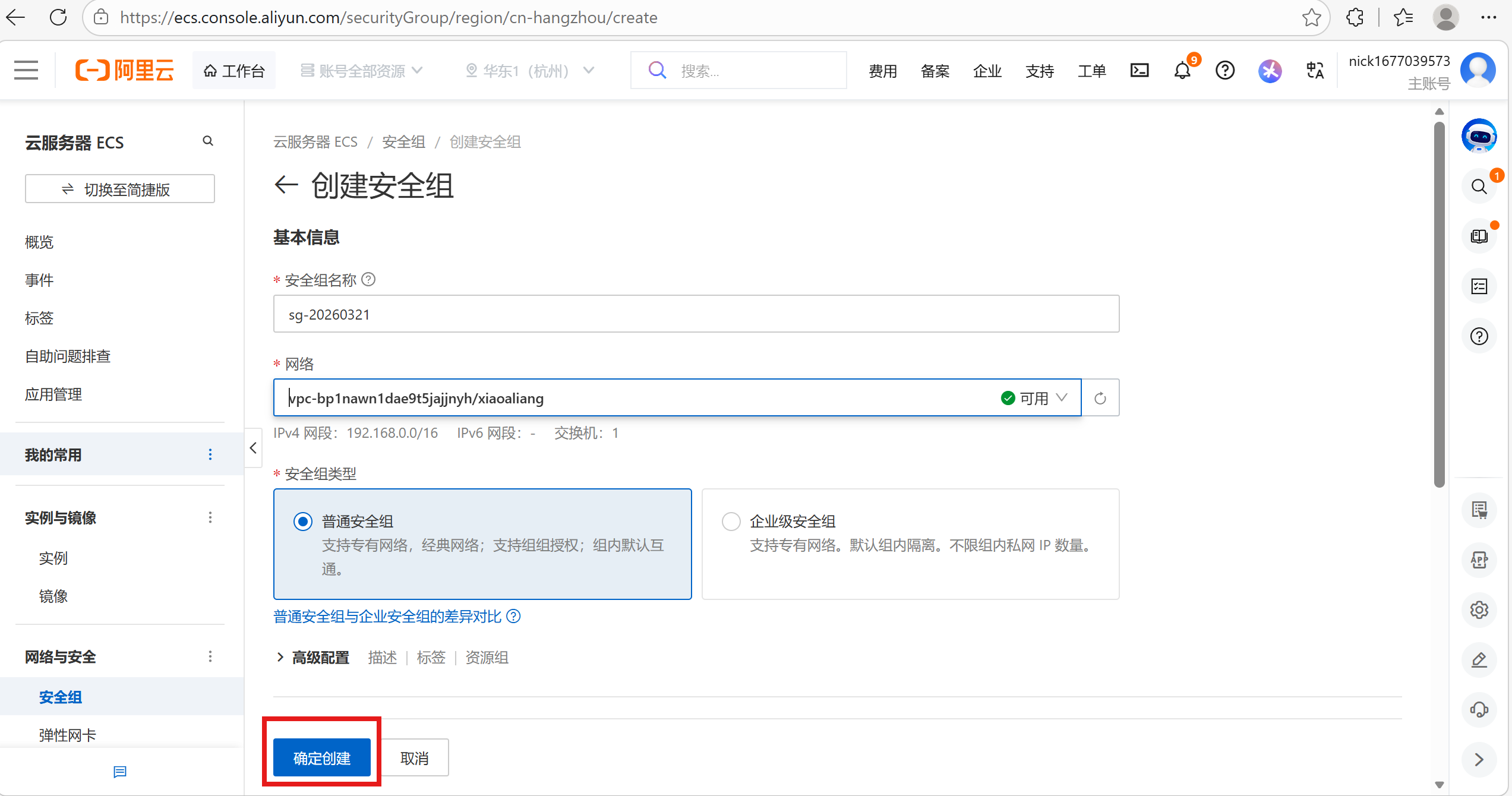
Task: Open the notification bell icon
Action: click(x=1182, y=71)
